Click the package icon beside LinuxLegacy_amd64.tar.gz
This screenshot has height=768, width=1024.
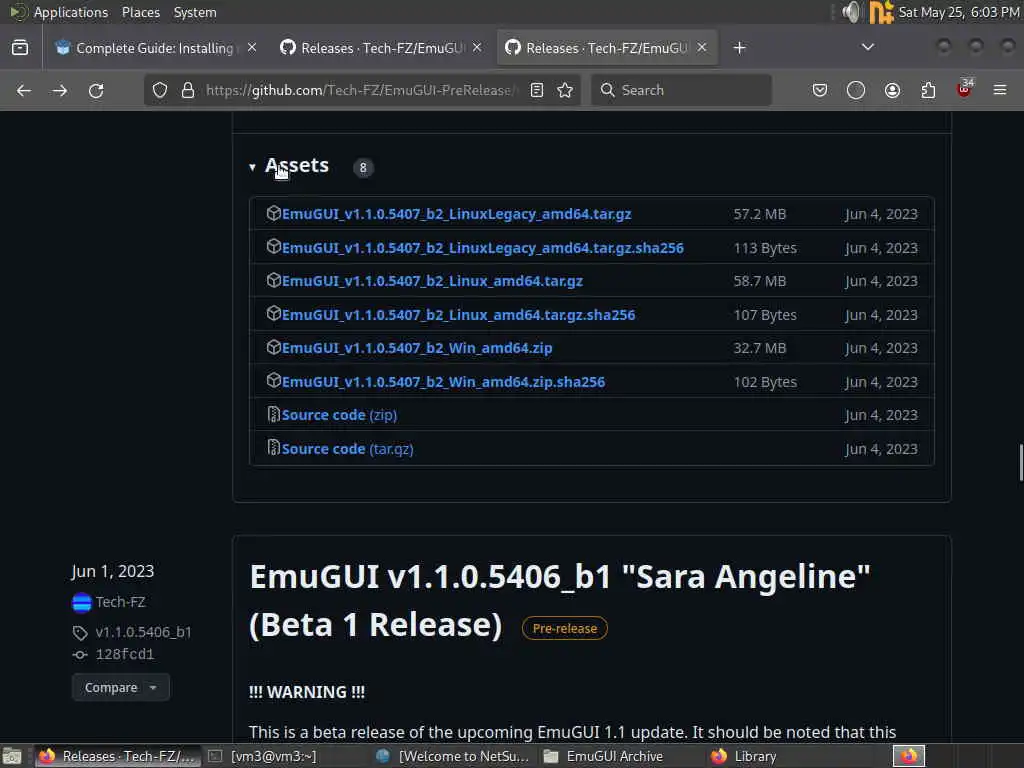point(274,213)
